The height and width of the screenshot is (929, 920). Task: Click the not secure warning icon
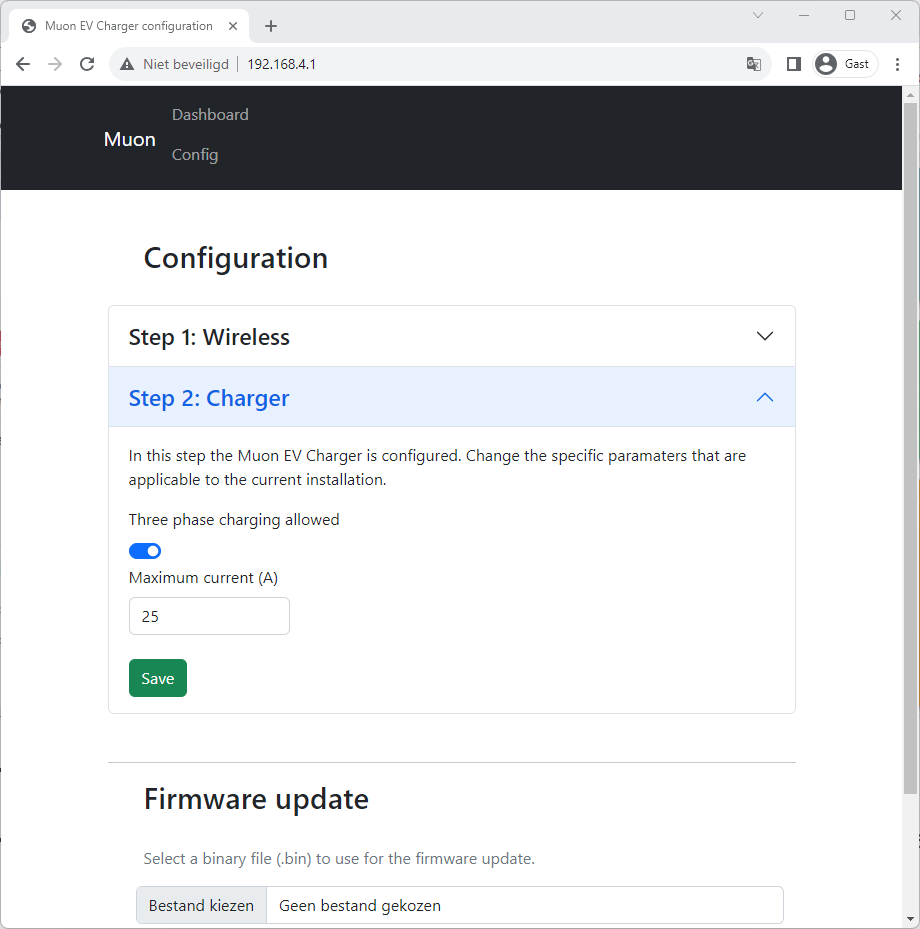click(x=127, y=64)
